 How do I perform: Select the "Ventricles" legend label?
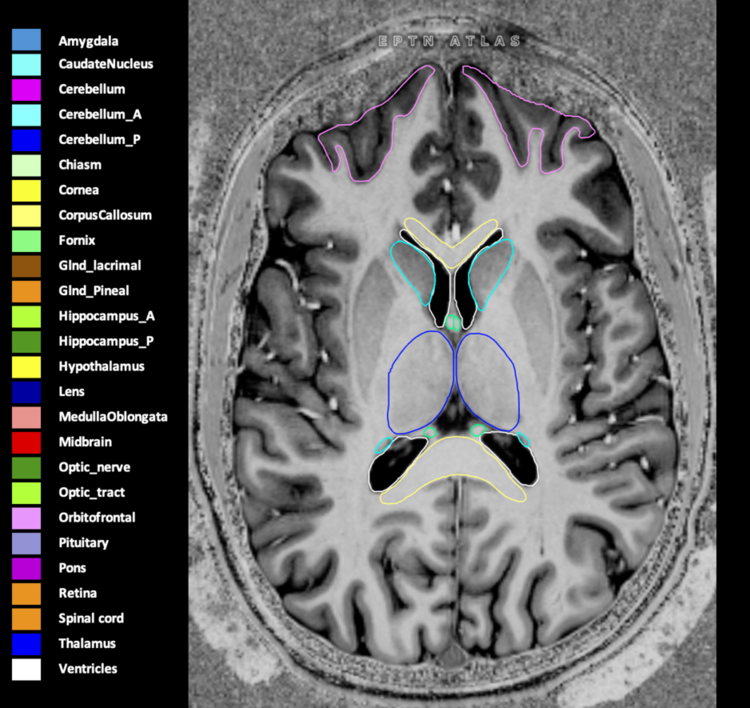pos(88,669)
